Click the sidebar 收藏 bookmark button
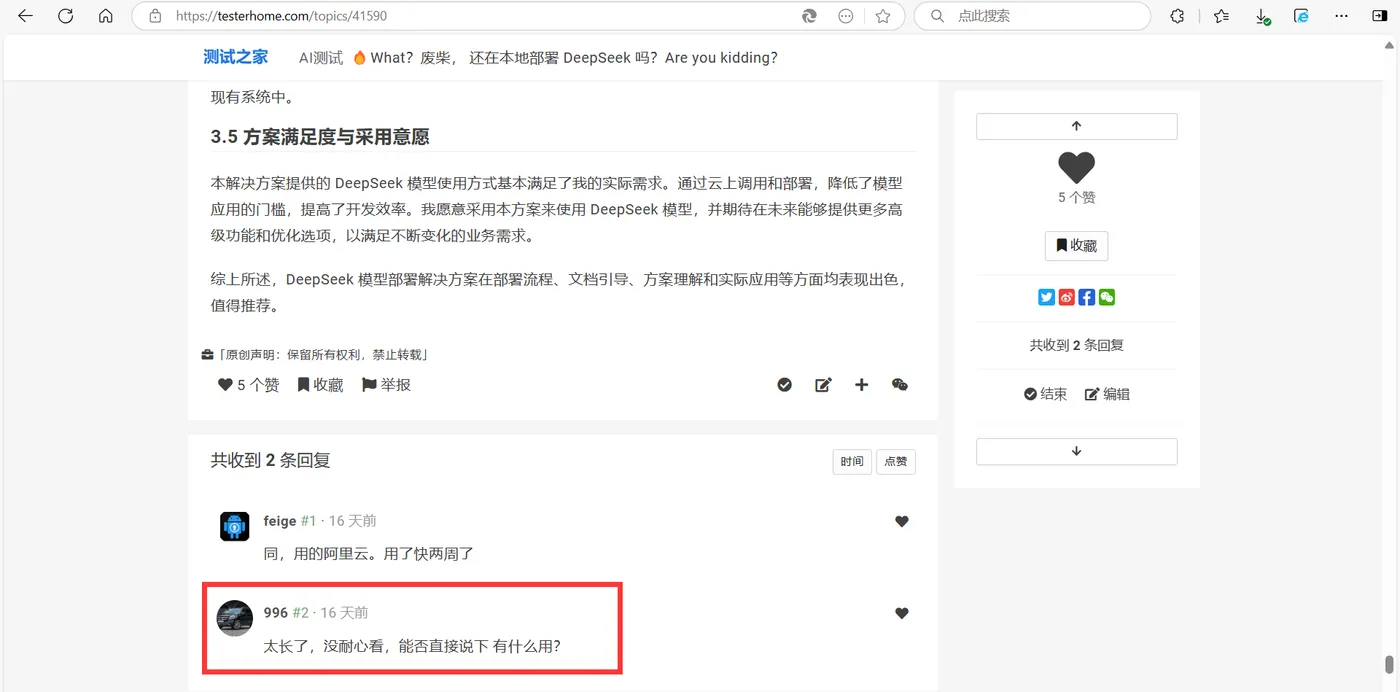The width and height of the screenshot is (1400, 692). (1076, 246)
